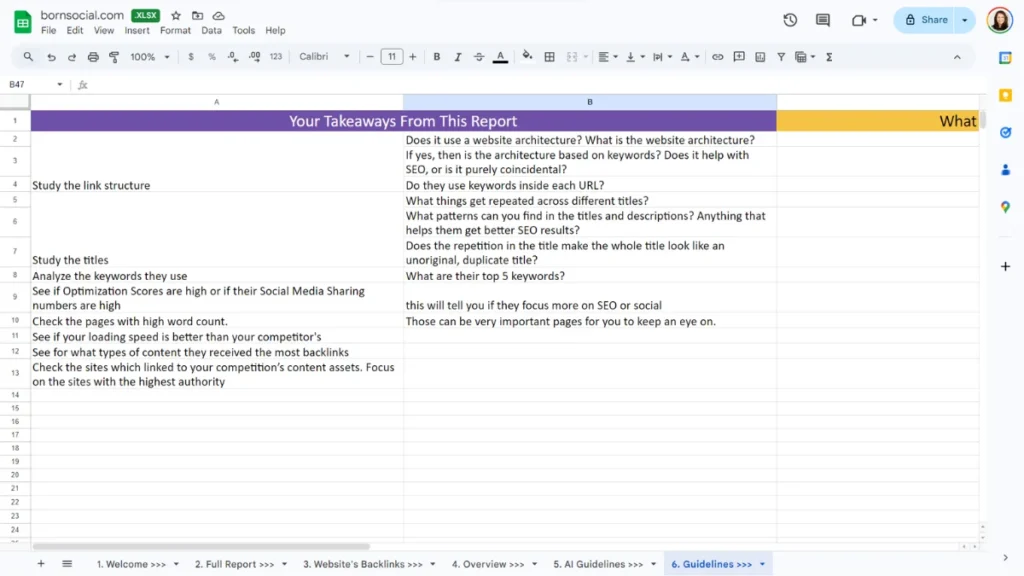Click the borders icon in toolbar
The image size is (1024, 576).
549,57
